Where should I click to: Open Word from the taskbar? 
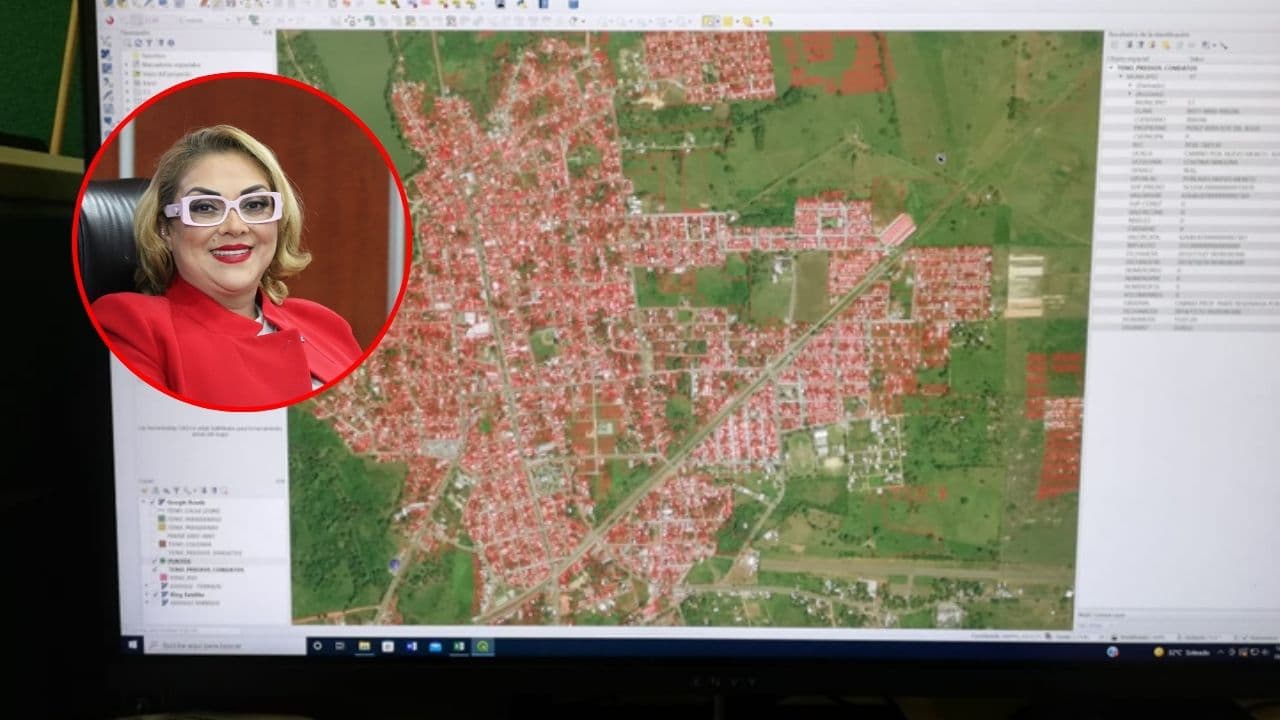[x=412, y=646]
